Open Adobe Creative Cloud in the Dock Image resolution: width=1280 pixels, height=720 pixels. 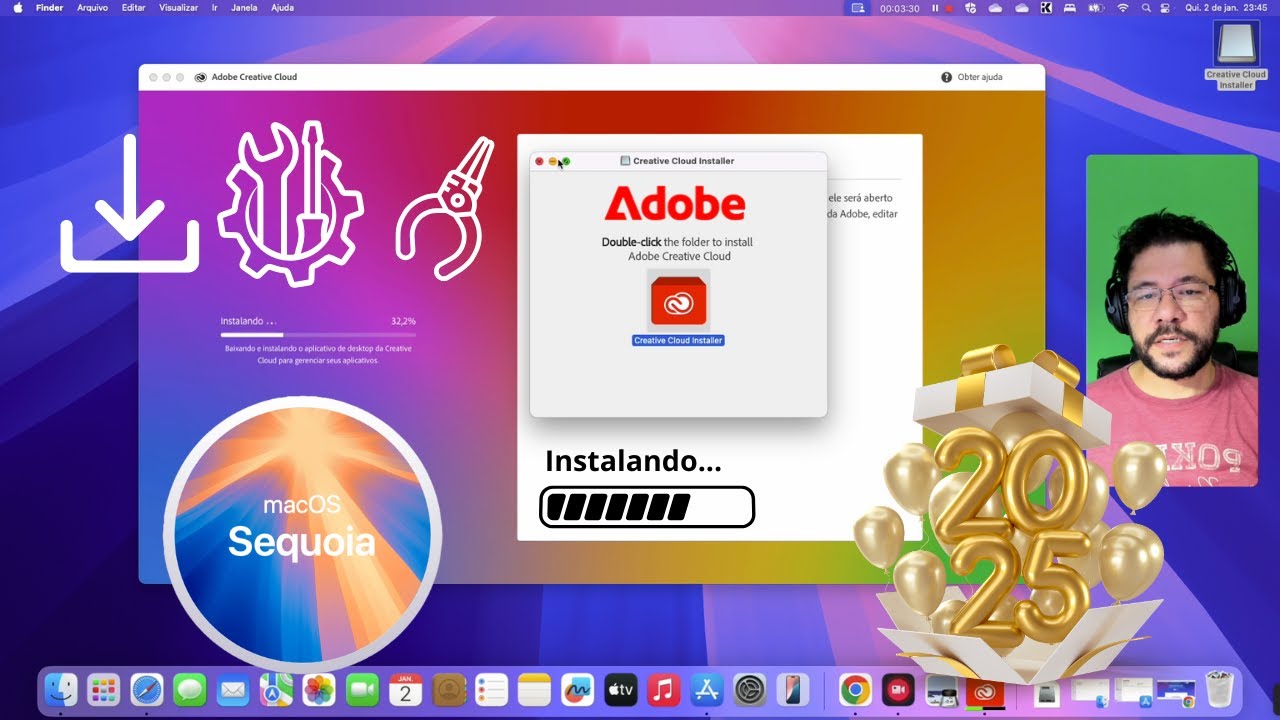coord(983,692)
